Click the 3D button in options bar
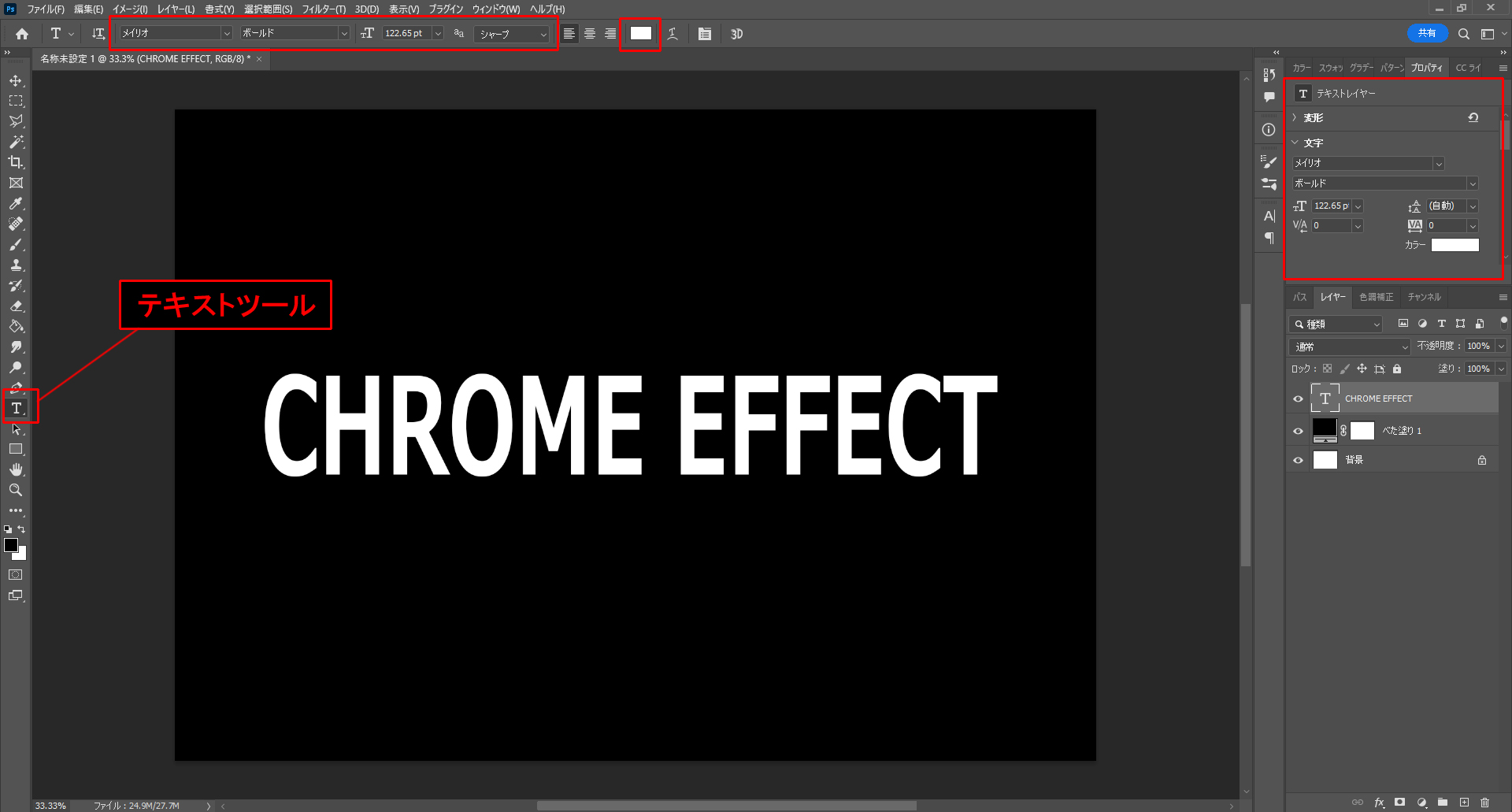Viewport: 1512px width, 812px height. (736, 34)
